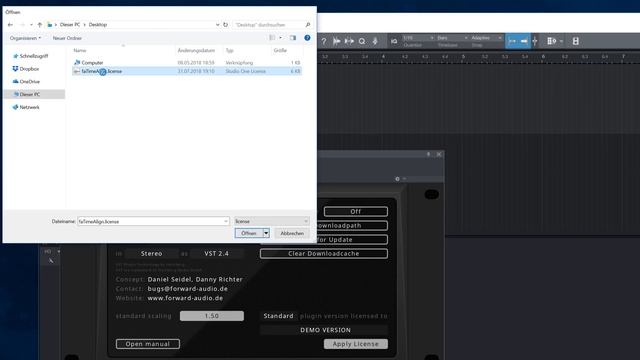Click the marker track icon in toolbar

pos(551,41)
